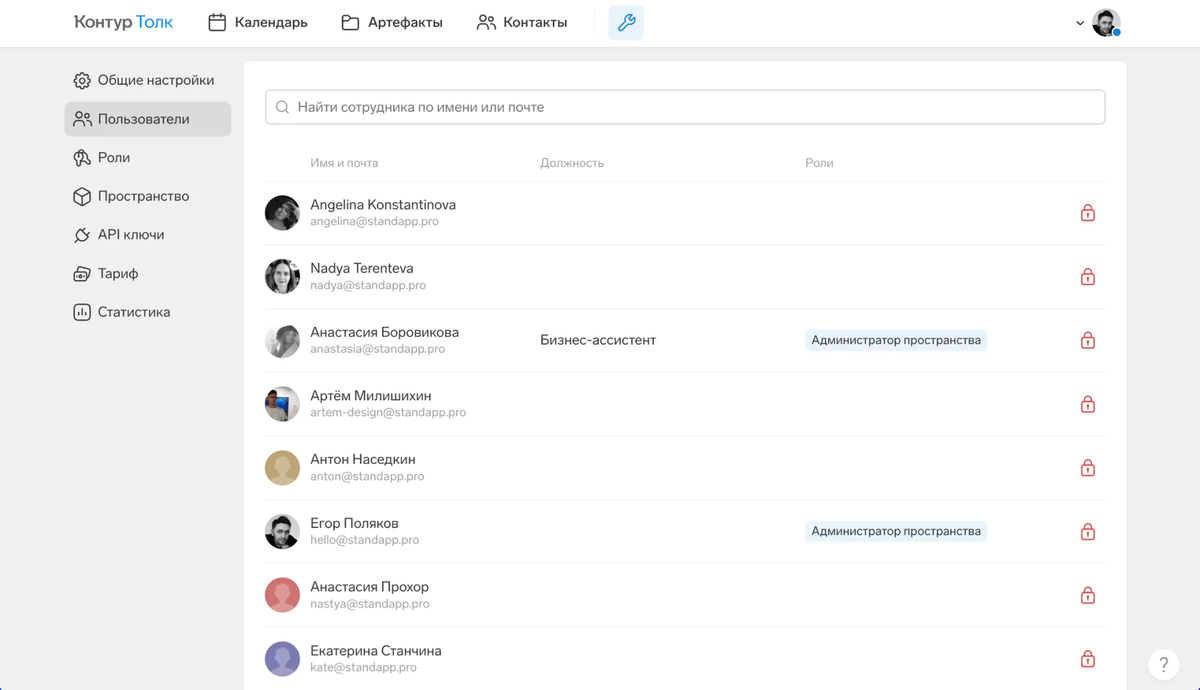This screenshot has height=690, width=1200.
Task: Click the lock icon for Анастасия Прохор
Action: click(1088, 595)
